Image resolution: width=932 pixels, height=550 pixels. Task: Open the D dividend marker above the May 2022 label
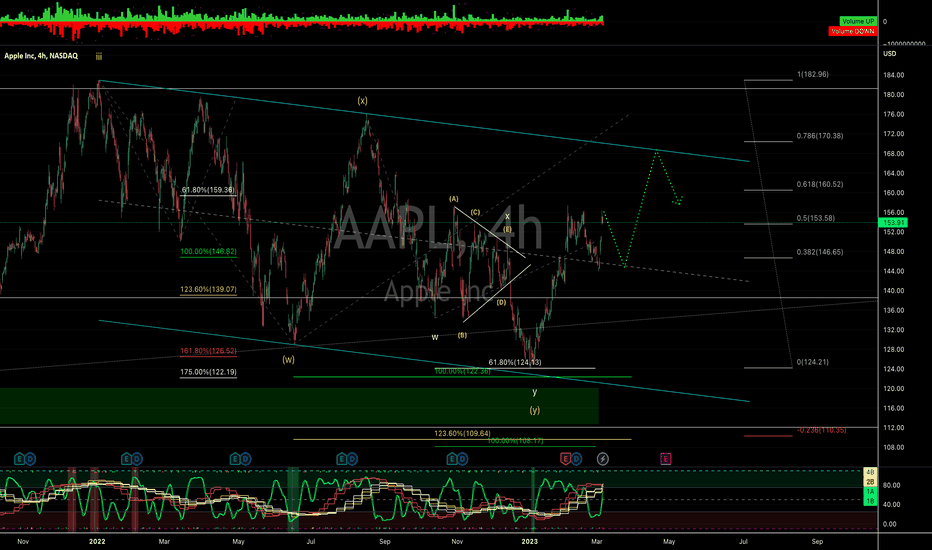point(245,458)
